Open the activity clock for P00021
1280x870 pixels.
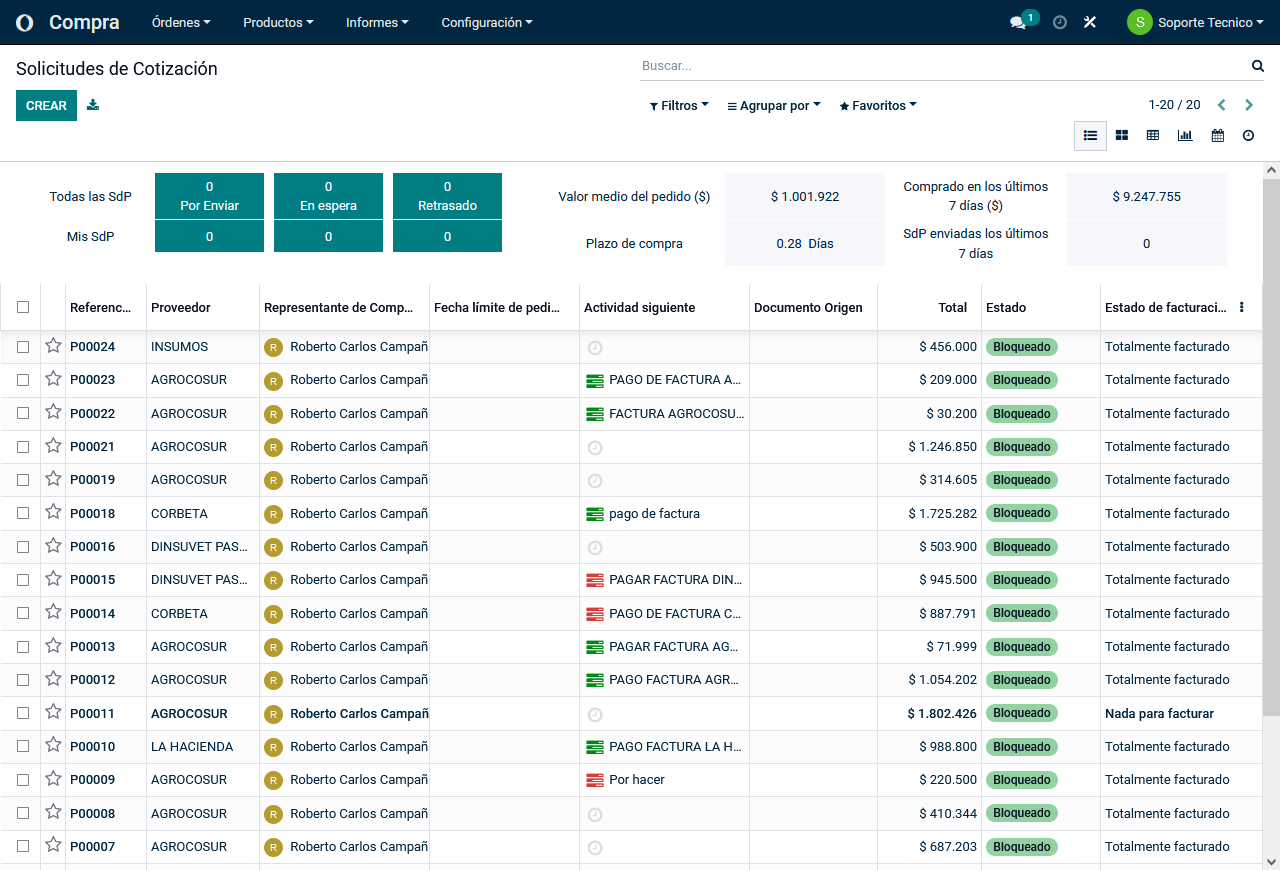point(595,447)
